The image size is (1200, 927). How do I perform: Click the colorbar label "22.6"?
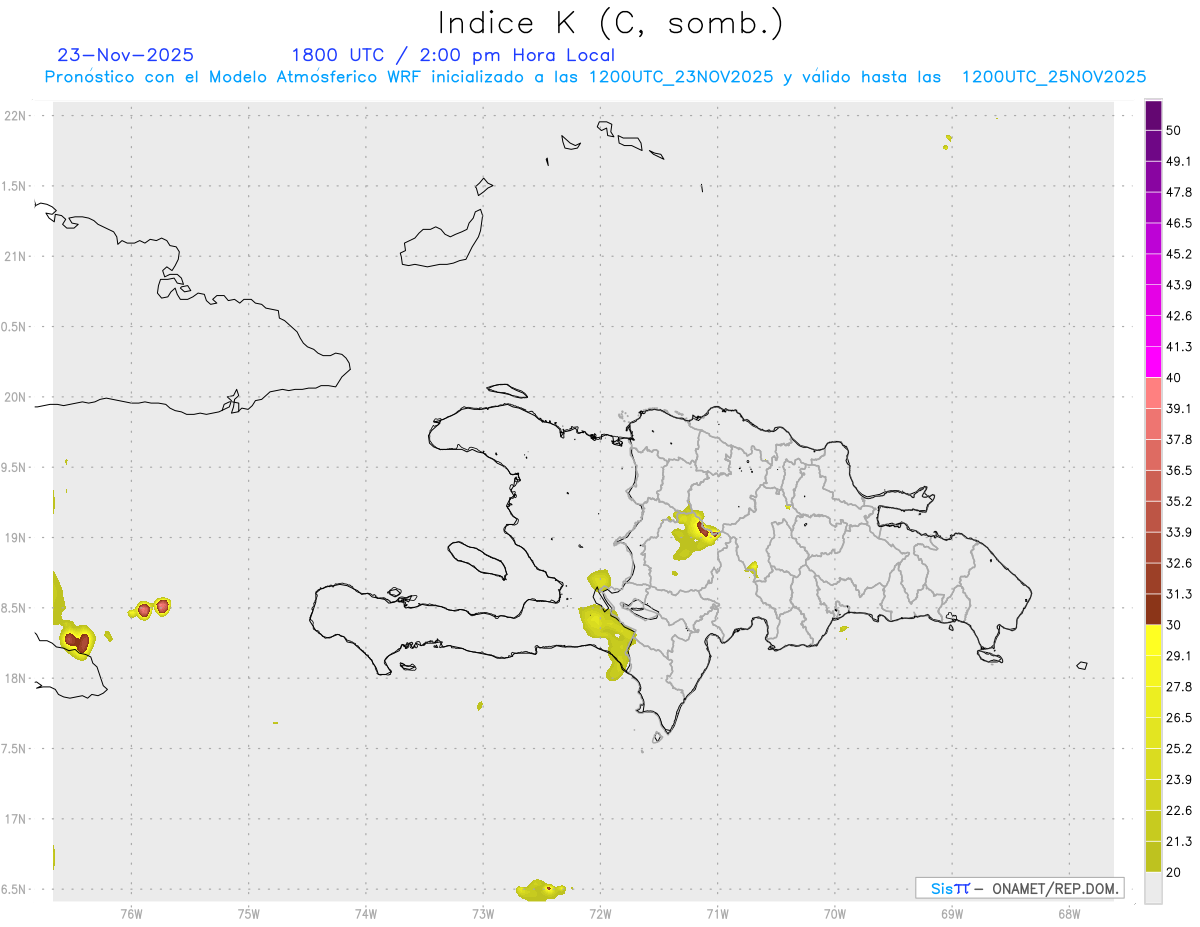(1179, 810)
